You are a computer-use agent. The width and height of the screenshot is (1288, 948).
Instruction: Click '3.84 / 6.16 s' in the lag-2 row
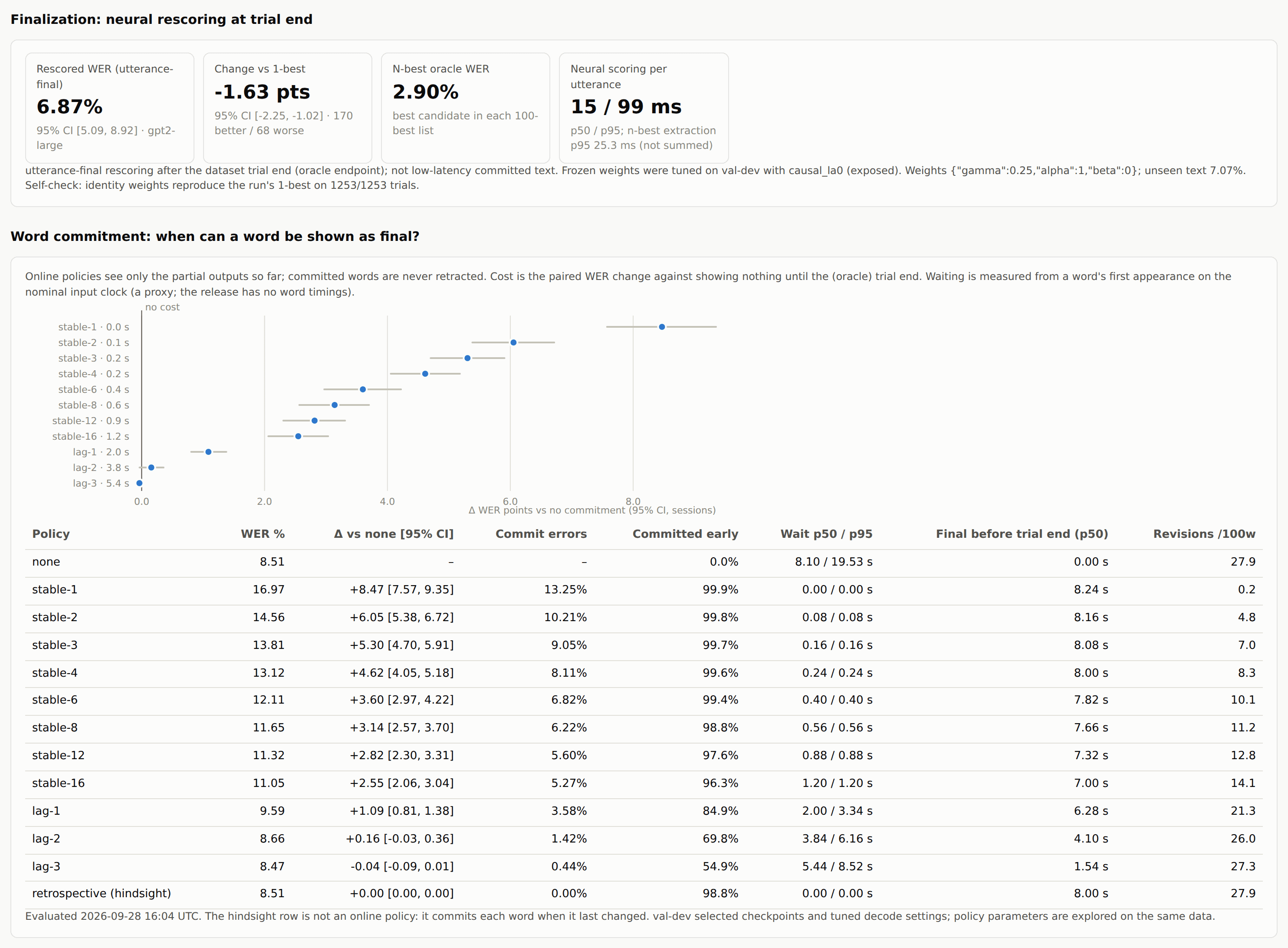pyautogui.click(x=838, y=838)
